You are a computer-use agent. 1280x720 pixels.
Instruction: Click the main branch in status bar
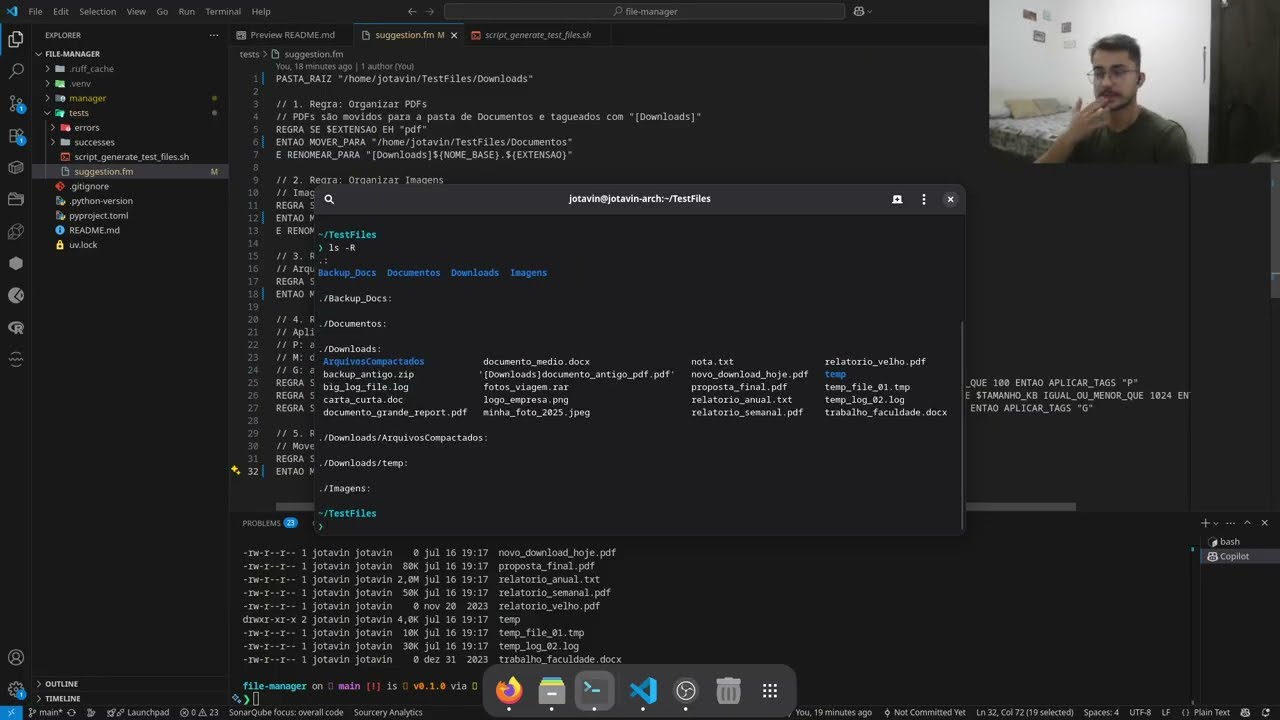coord(43,712)
